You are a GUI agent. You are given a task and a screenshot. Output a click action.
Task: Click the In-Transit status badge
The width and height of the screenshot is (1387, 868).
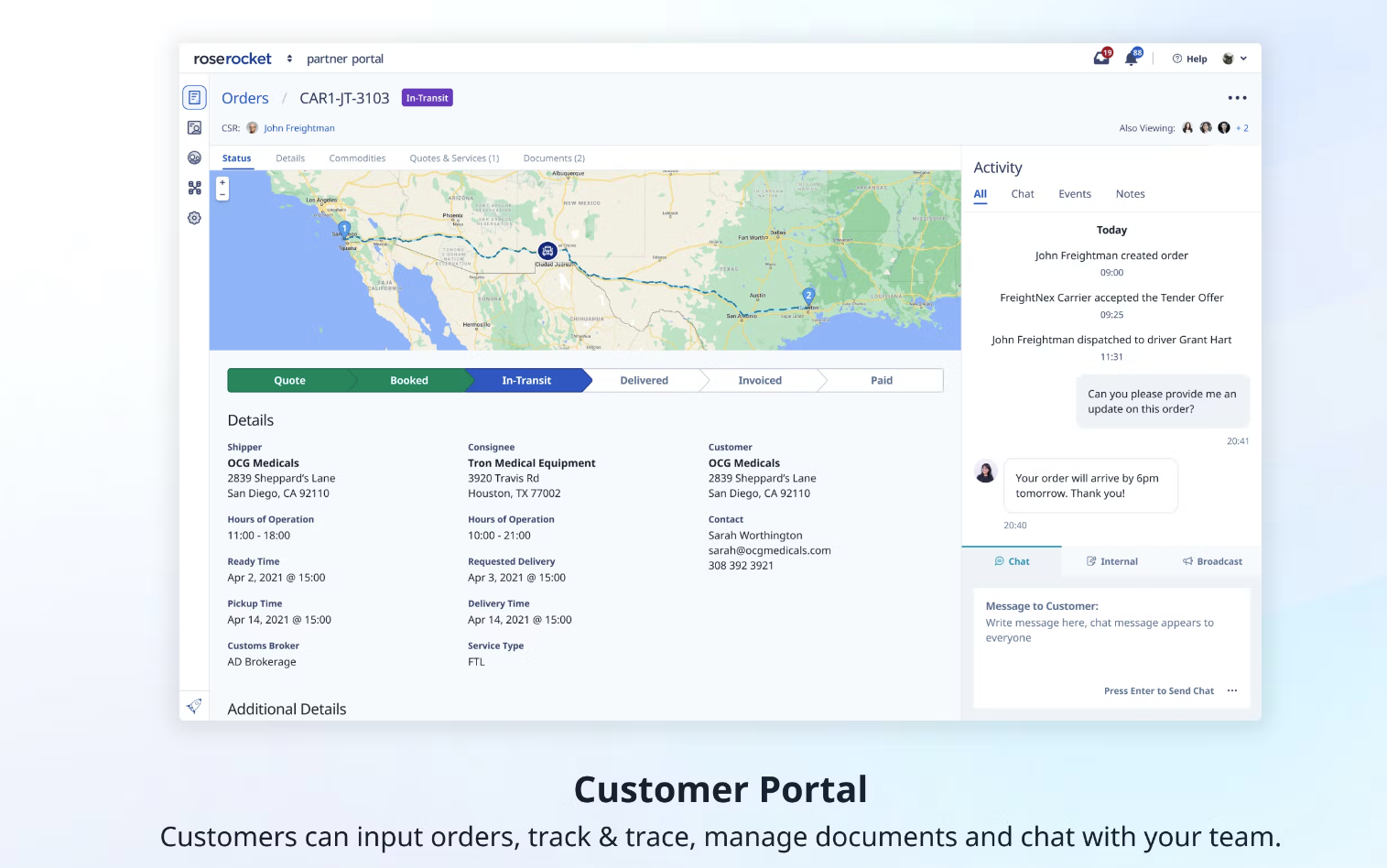click(x=428, y=98)
